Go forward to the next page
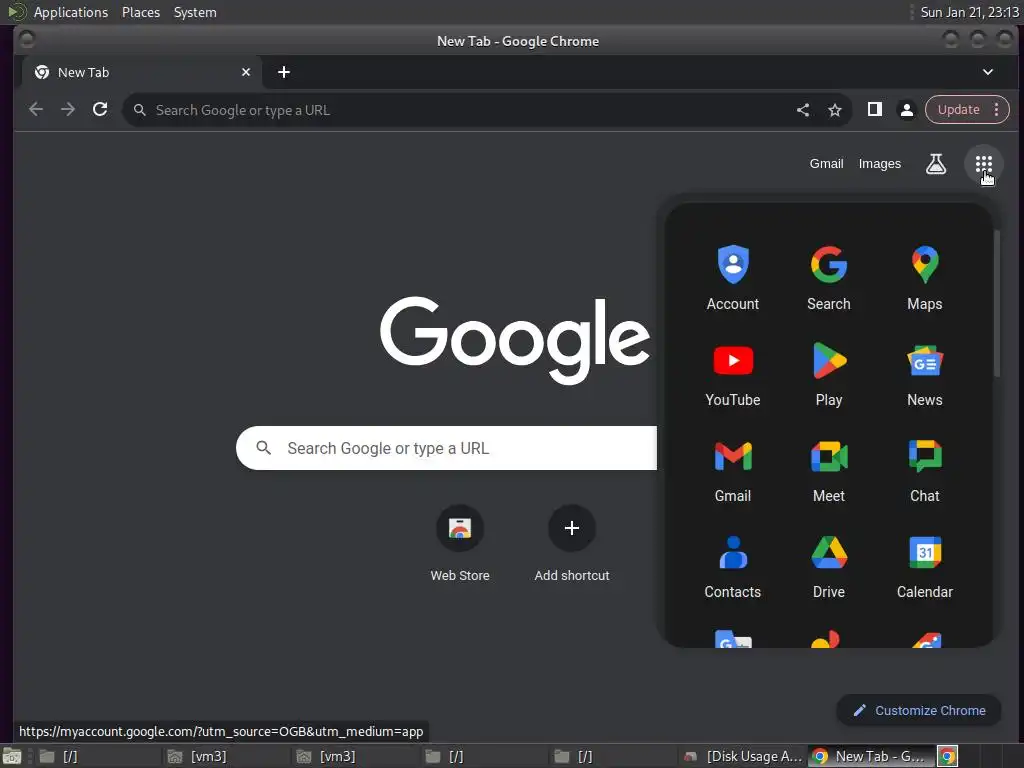The width and height of the screenshot is (1024, 768). (68, 109)
